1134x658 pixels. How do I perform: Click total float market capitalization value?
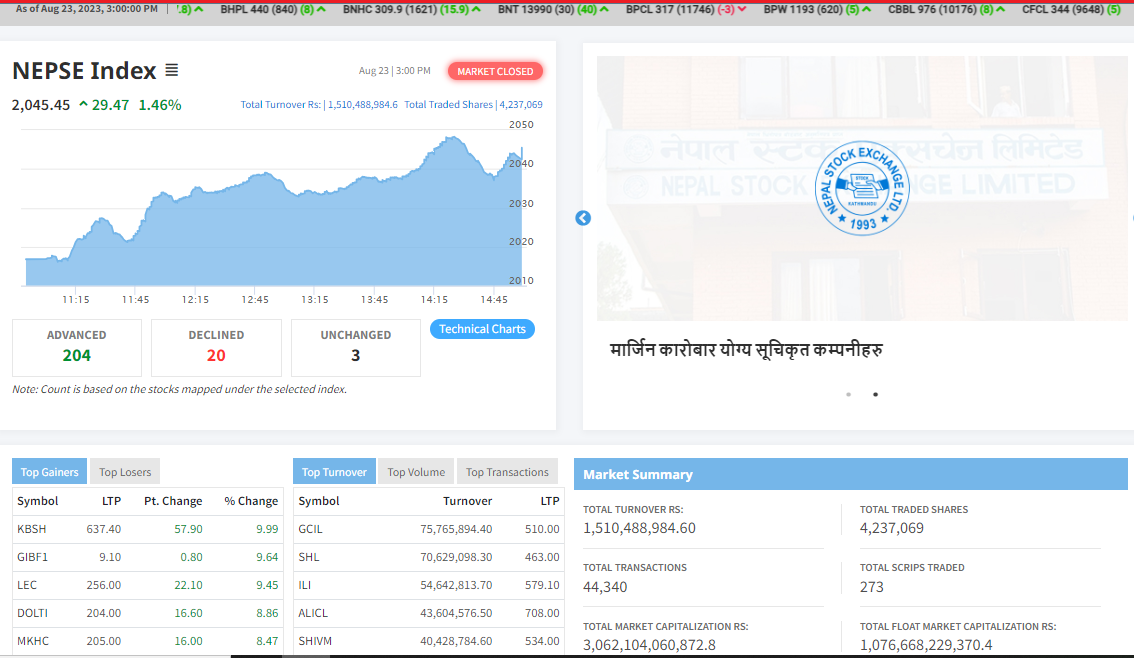(926, 645)
